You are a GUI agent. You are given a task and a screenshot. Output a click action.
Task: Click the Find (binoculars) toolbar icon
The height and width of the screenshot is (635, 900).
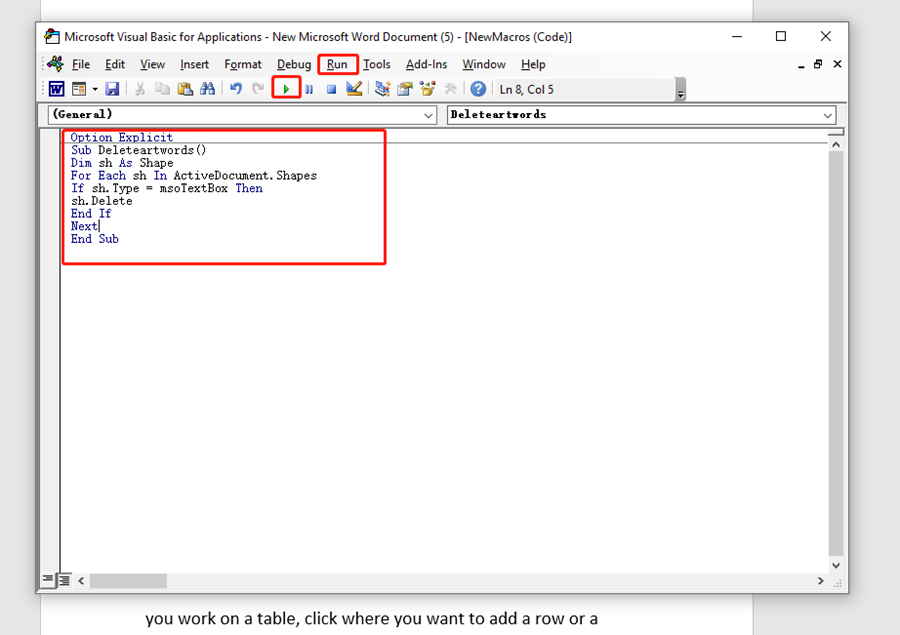[x=208, y=88]
